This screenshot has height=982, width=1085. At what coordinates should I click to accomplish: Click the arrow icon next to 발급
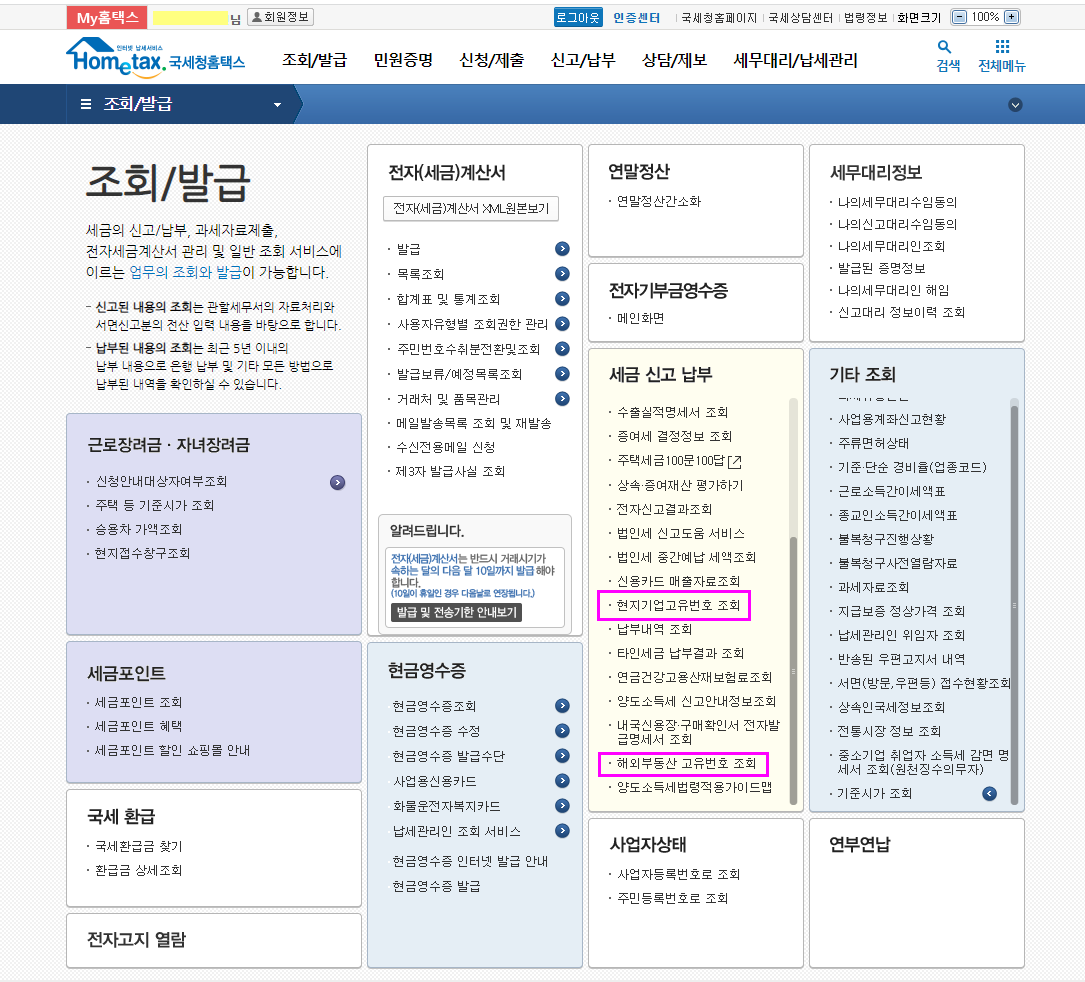tap(562, 248)
